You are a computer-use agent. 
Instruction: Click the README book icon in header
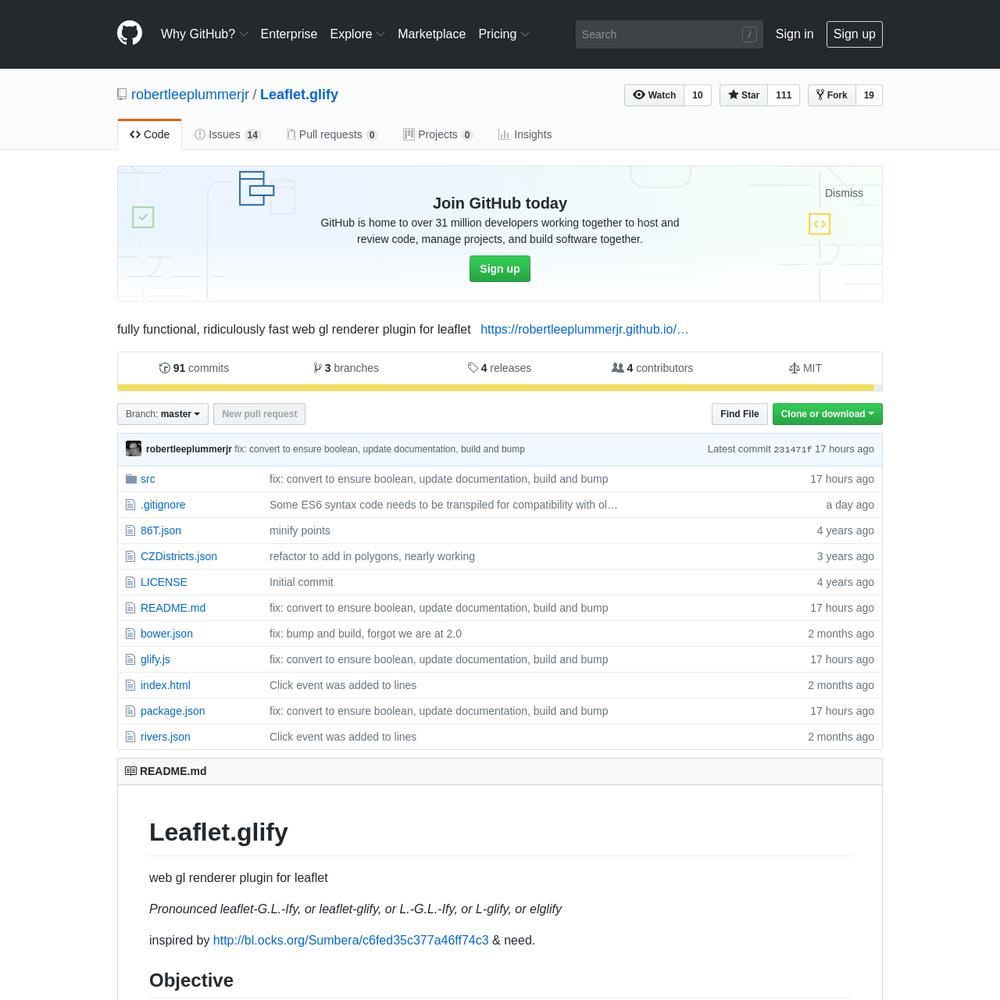131,771
